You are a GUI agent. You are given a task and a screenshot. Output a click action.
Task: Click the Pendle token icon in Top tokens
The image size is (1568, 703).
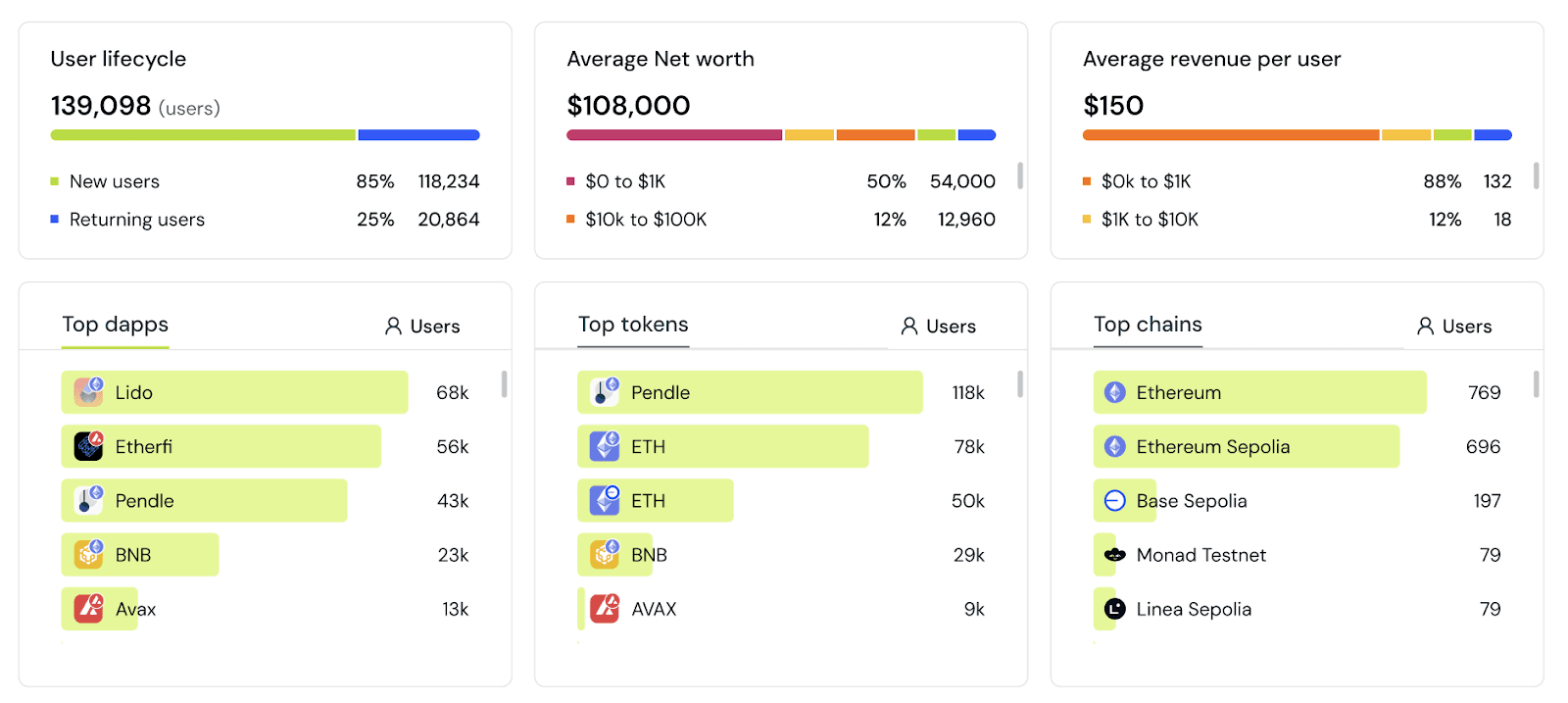coord(605,392)
